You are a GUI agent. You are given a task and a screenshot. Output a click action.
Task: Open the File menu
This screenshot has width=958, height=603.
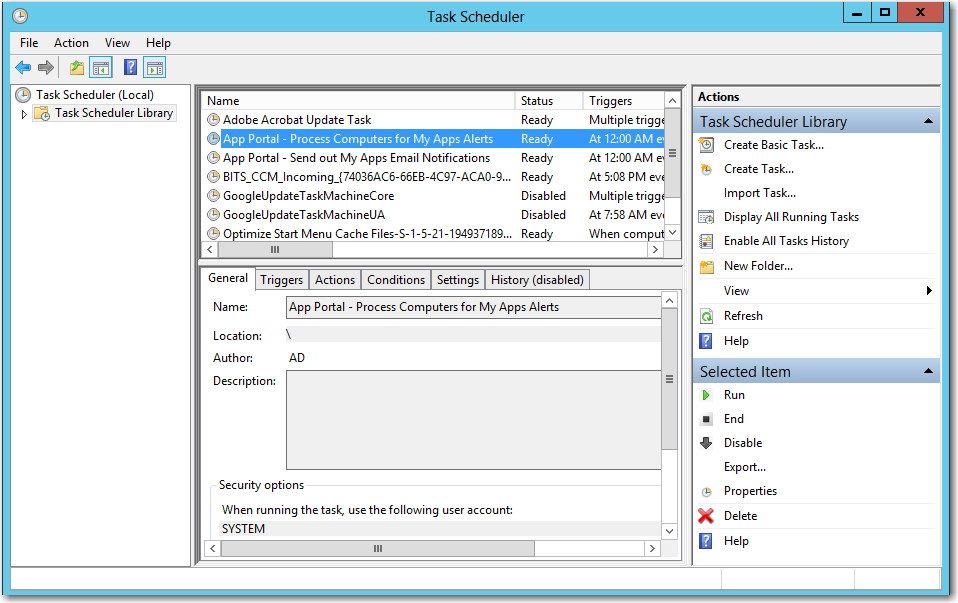[x=29, y=43]
